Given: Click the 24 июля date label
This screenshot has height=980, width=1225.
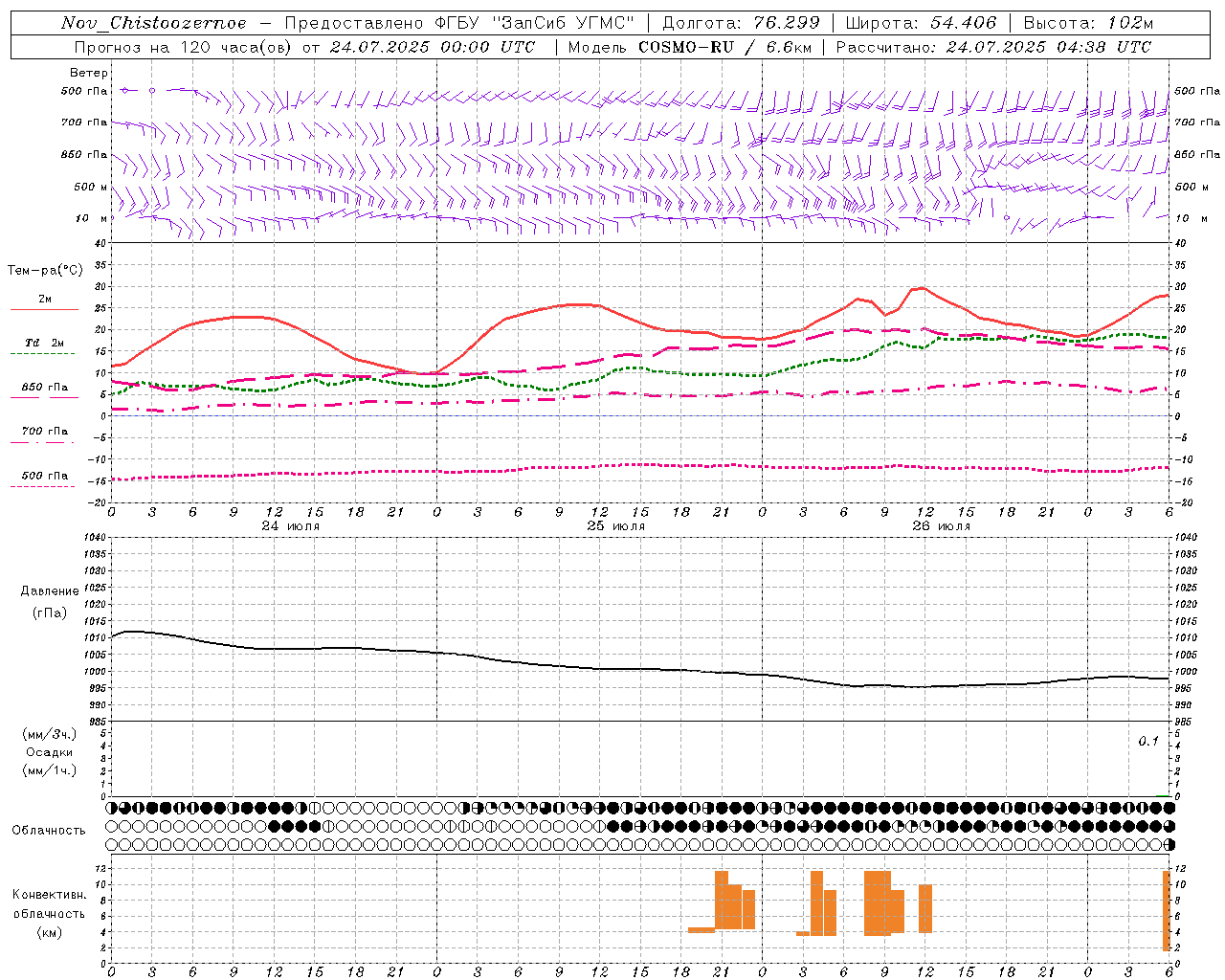Looking at the screenshot, I should click(291, 526).
